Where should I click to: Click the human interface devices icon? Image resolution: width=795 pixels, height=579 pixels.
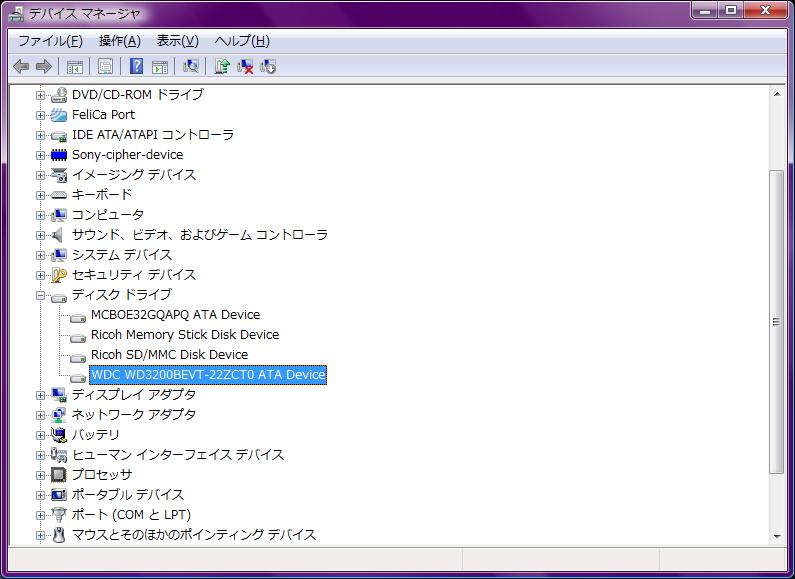pos(59,455)
